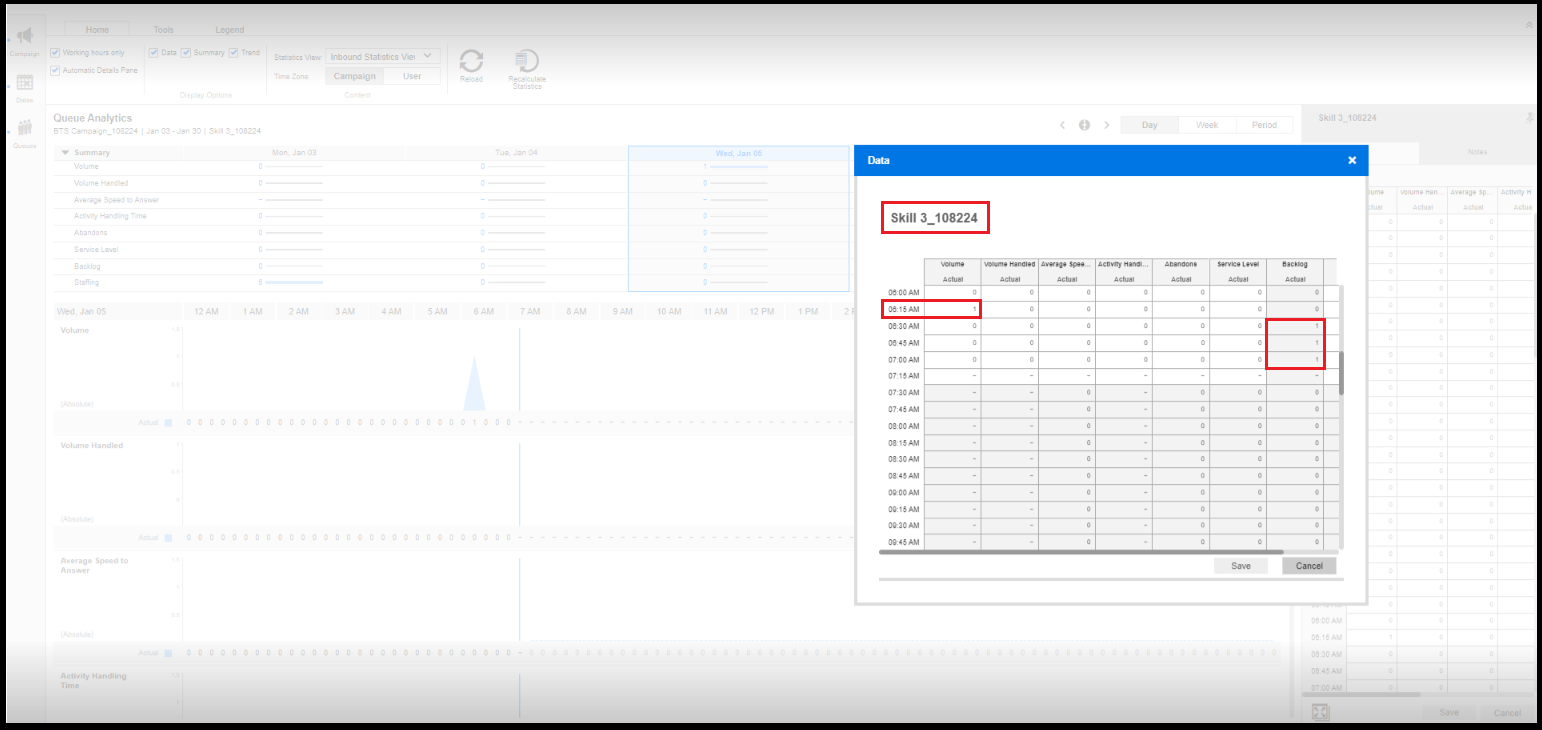Toggle the Automatic Details Pane checkbox

[x=55, y=70]
